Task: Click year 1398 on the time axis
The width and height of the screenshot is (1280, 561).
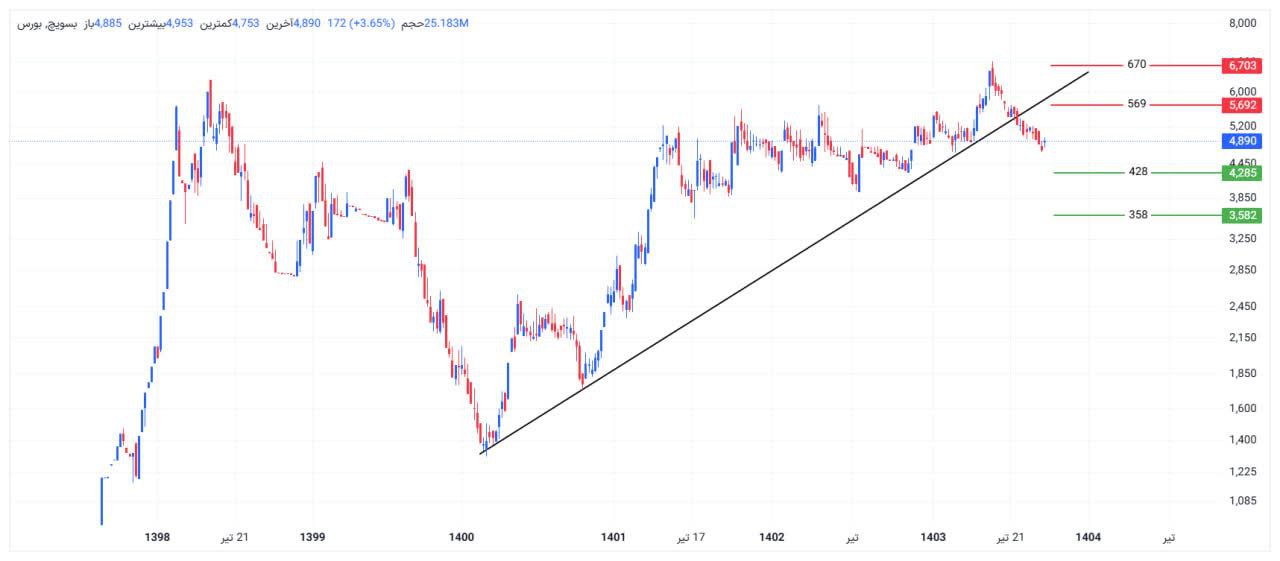Action: click(x=157, y=537)
